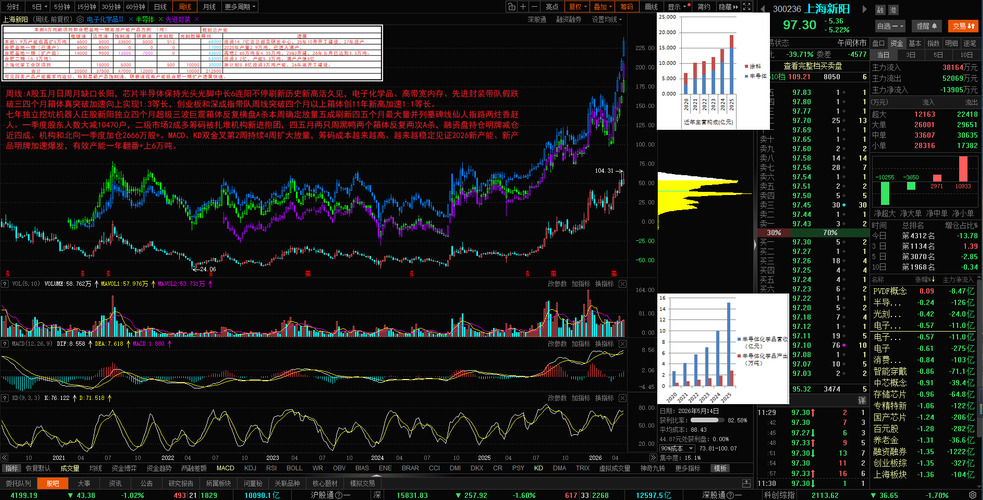The height and width of the screenshot is (500, 983).
Task: Close the VOL indicator panel
Action: (622, 284)
